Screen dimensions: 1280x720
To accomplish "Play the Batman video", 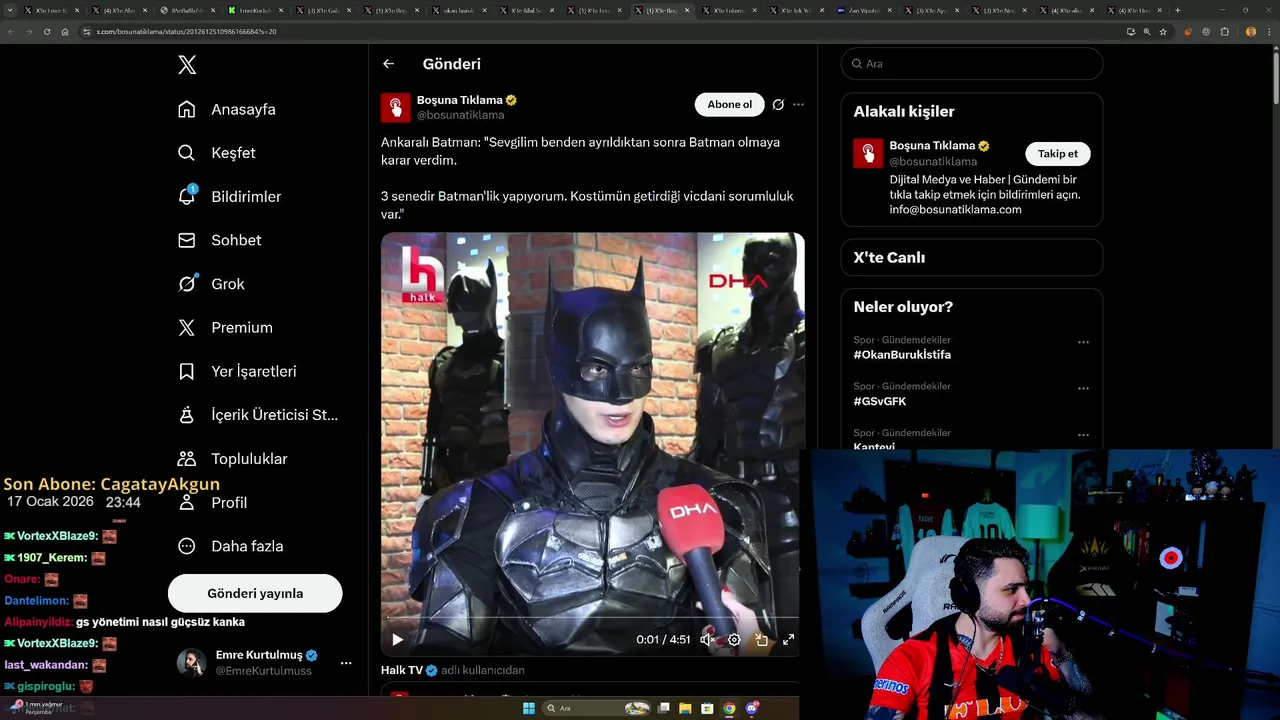I will click(x=397, y=640).
